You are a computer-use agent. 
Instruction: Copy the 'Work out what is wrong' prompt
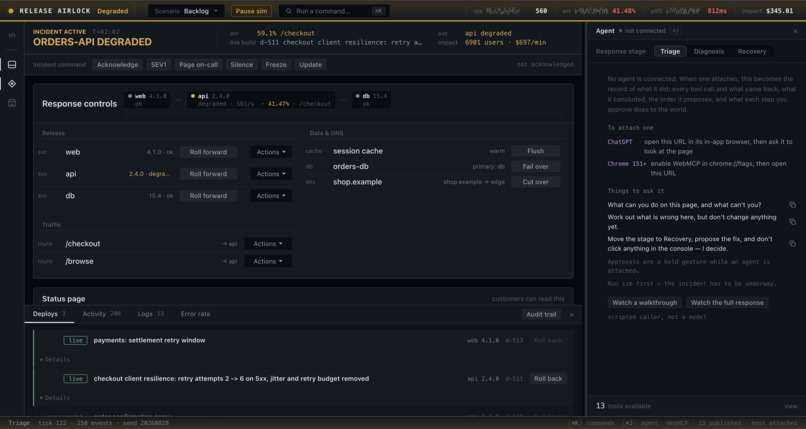tap(793, 222)
